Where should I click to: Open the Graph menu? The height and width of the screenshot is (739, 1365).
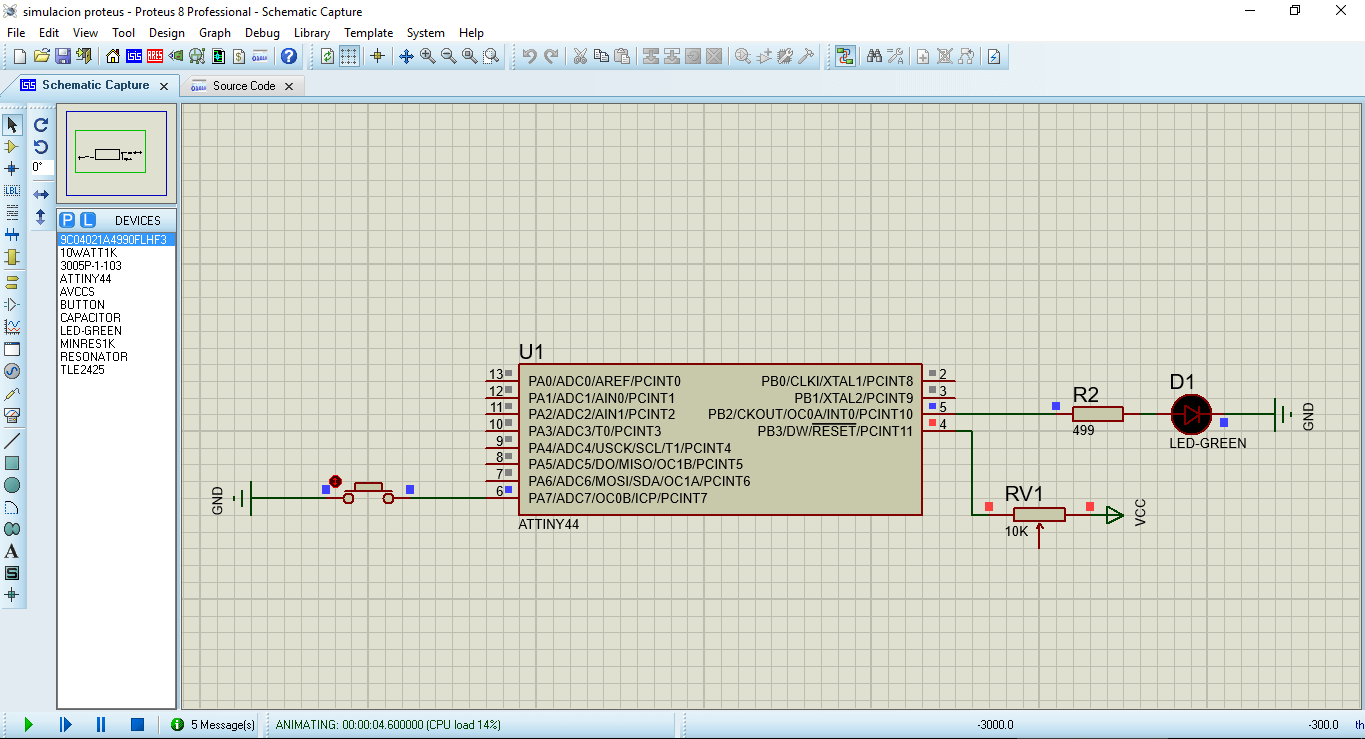pyautogui.click(x=215, y=33)
